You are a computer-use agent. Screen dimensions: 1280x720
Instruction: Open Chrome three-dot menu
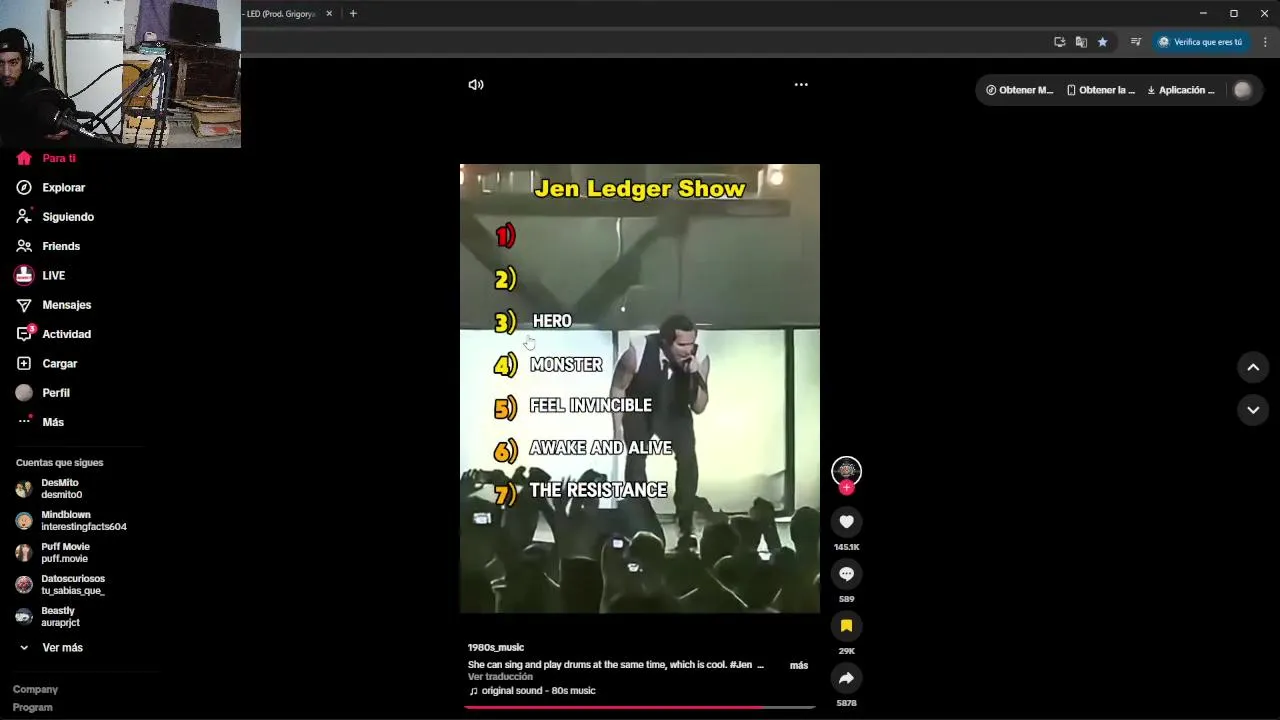point(1265,42)
